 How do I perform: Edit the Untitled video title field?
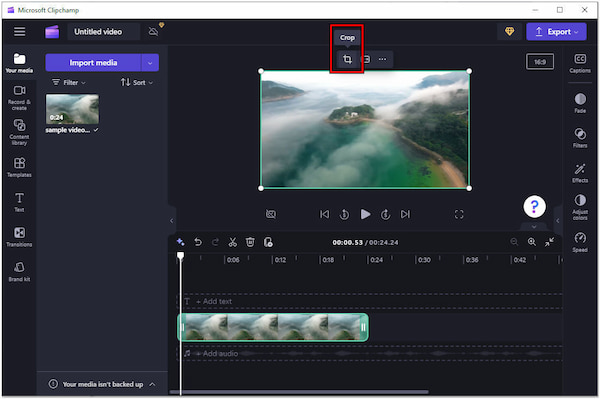(x=103, y=32)
